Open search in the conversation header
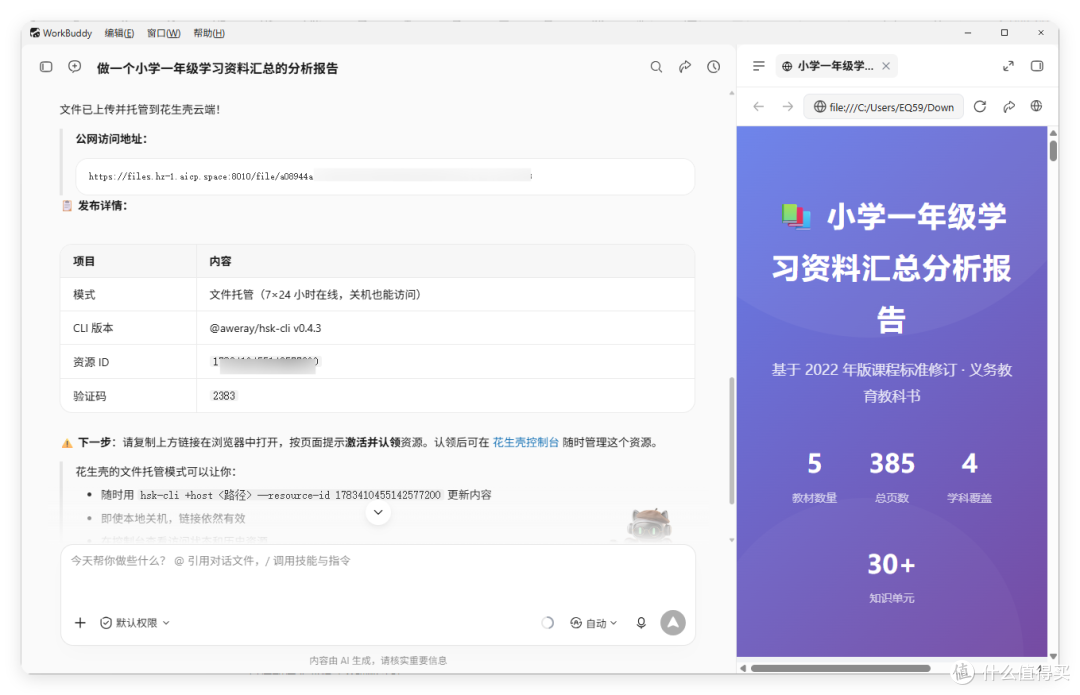The width and height of the screenshot is (1080, 695). (x=656, y=67)
